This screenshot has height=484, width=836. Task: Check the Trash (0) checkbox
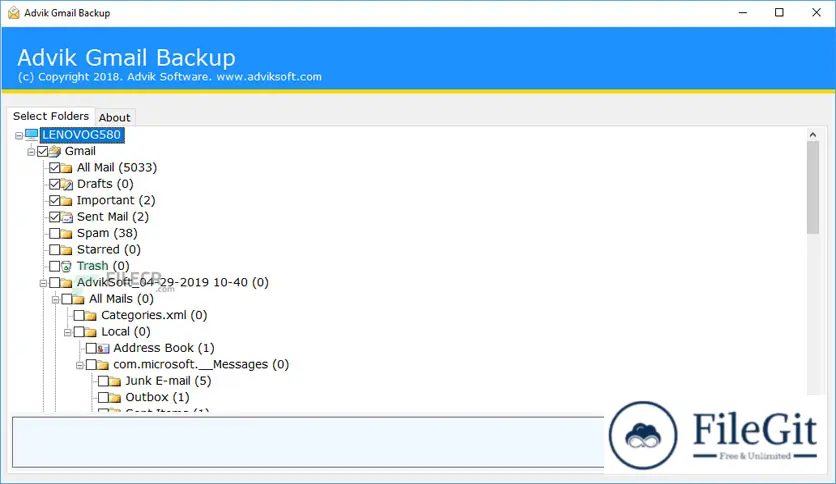(54, 266)
